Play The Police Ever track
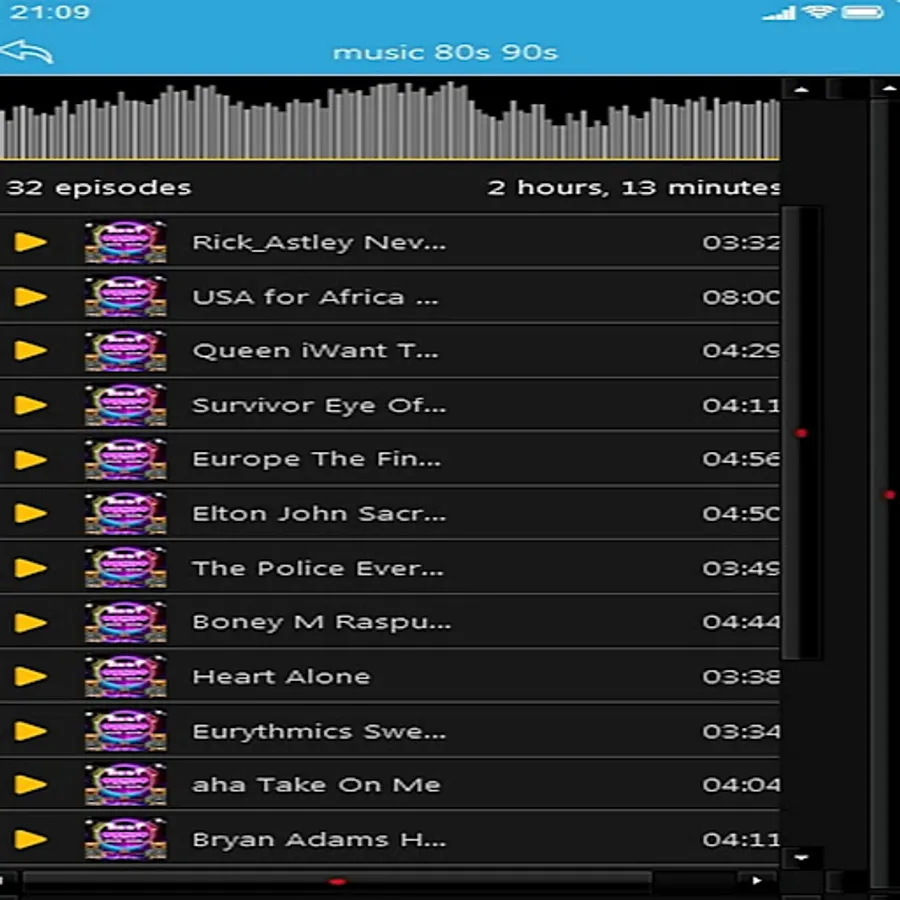The width and height of the screenshot is (900, 900). click(x=30, y=568)
